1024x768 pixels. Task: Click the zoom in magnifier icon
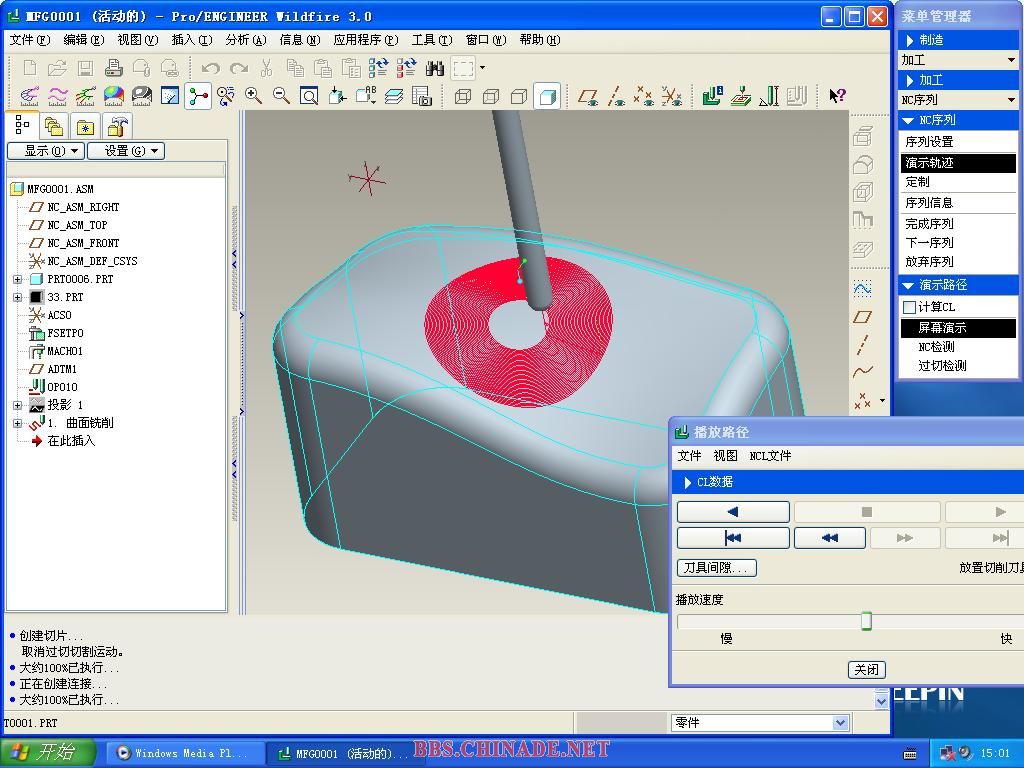click(253, 97)
